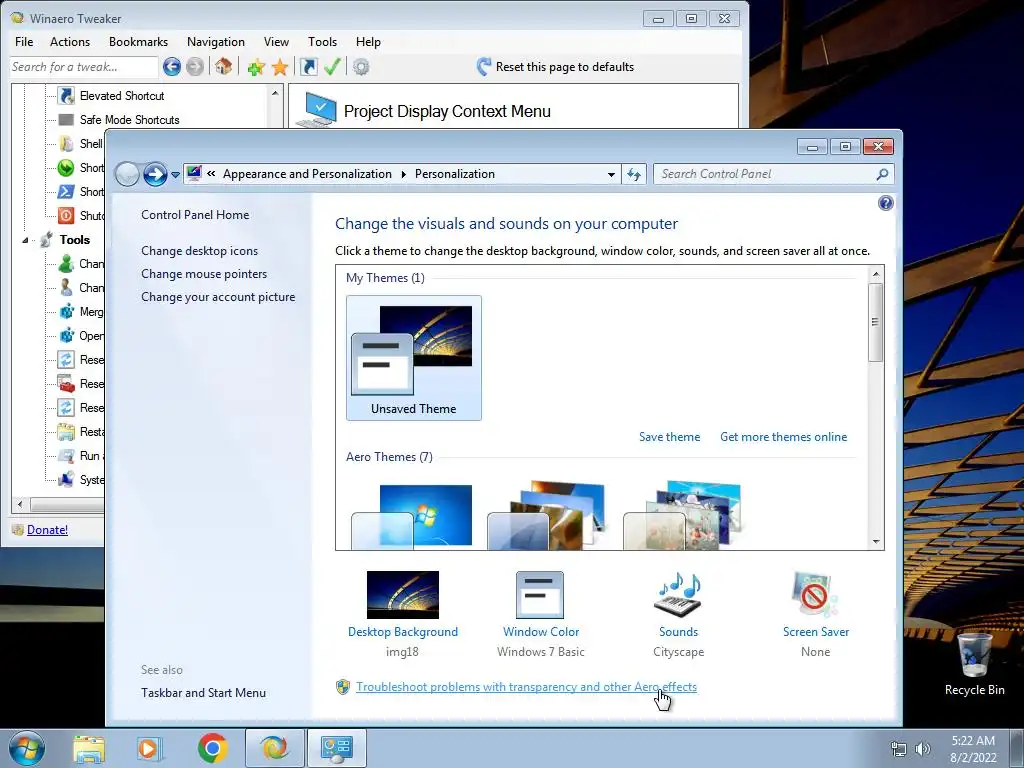Open Desktop Background settings icon
Viewport: 1024px width, 768px height.
tap(403, 595)
